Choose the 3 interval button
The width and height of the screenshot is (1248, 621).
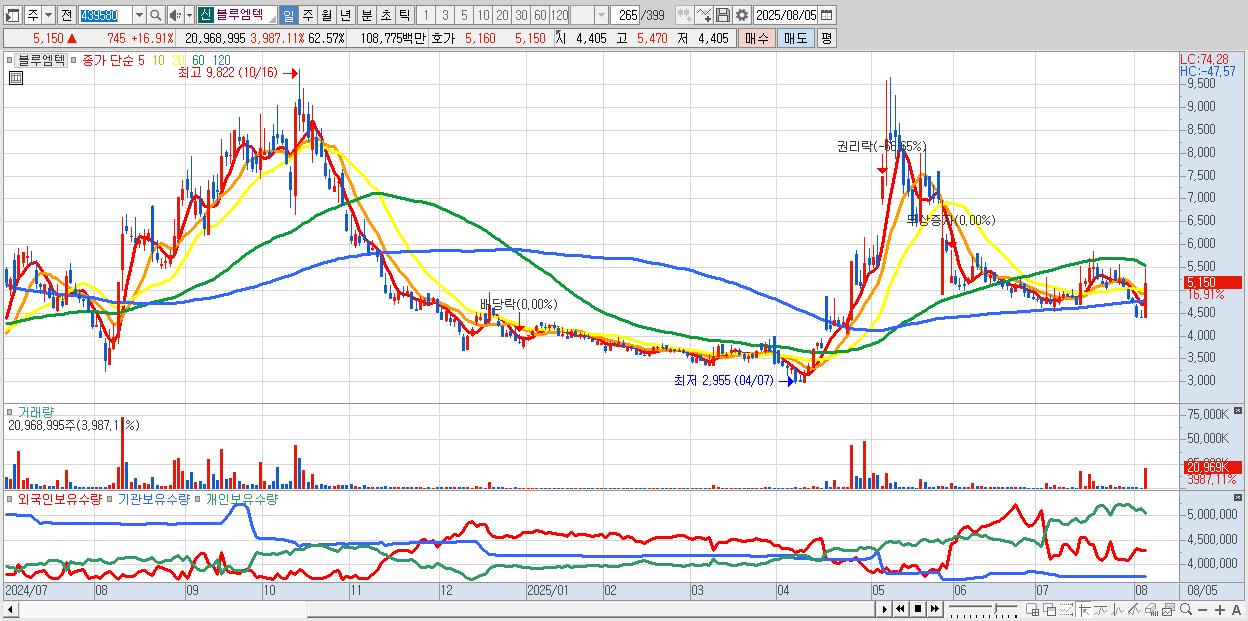pos(445,15)
